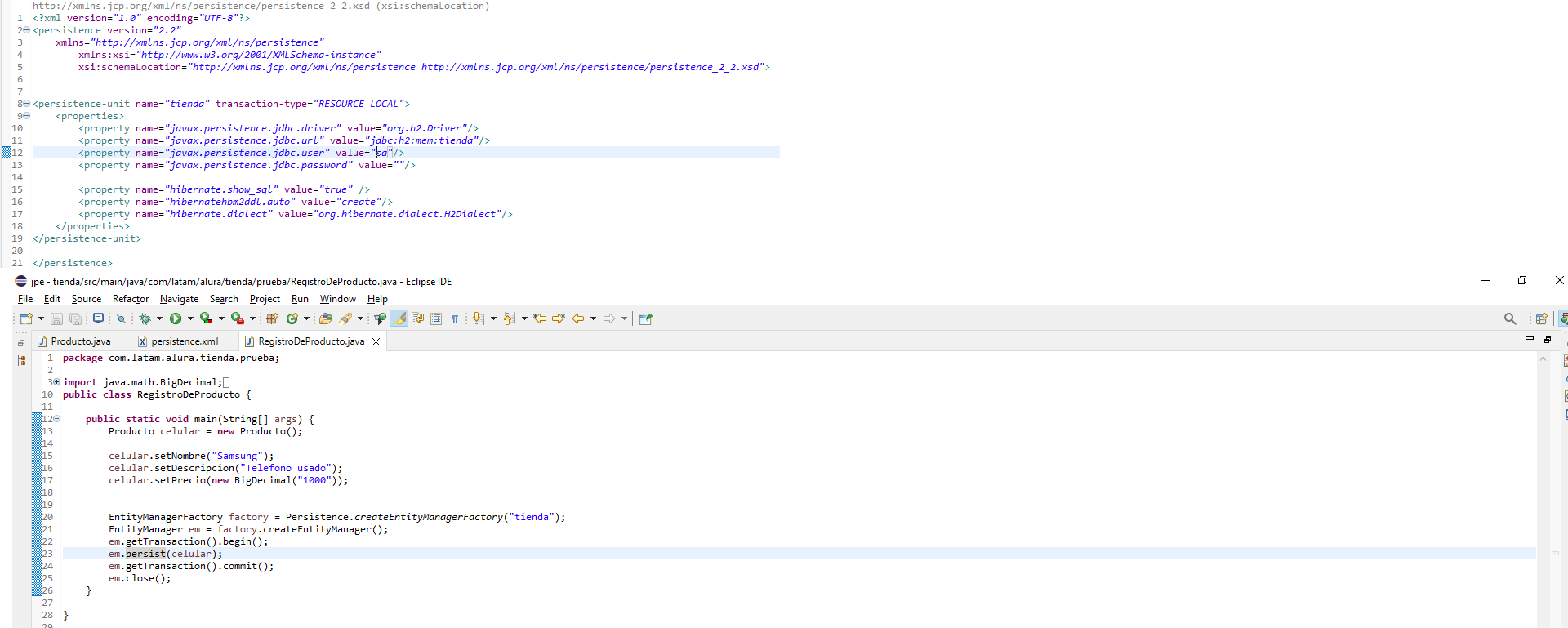Go to Next Edit Location icon
Image resolution: width=1568 pixels, height=628 pixels.
559,318
